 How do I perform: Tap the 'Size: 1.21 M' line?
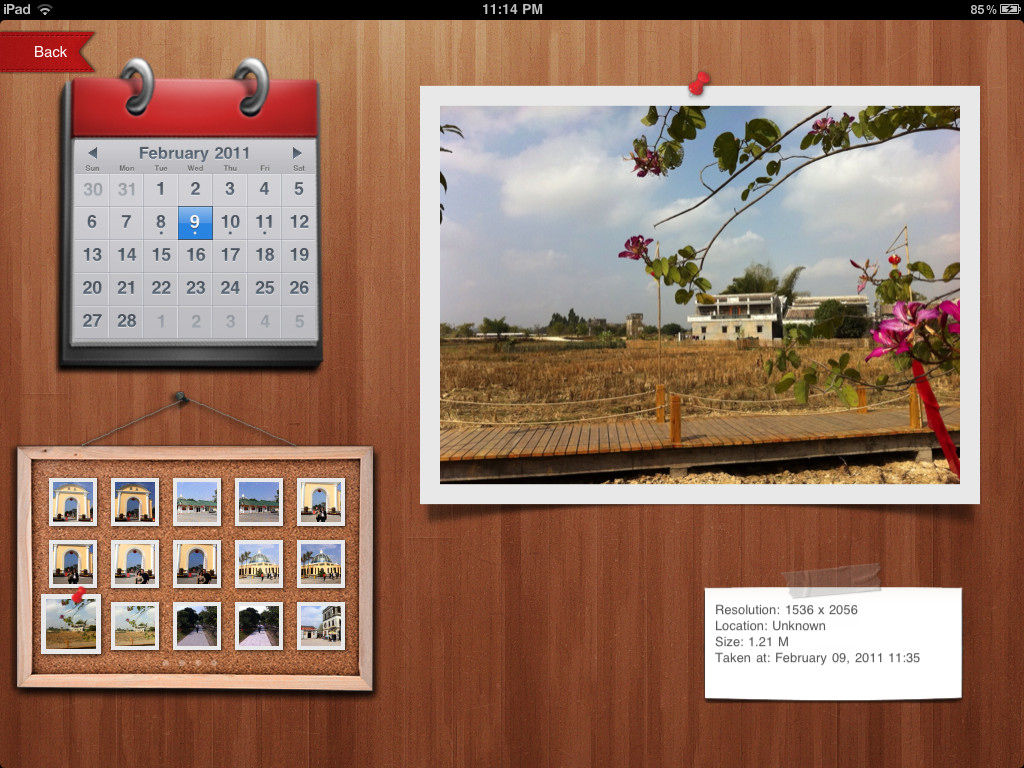752,642
